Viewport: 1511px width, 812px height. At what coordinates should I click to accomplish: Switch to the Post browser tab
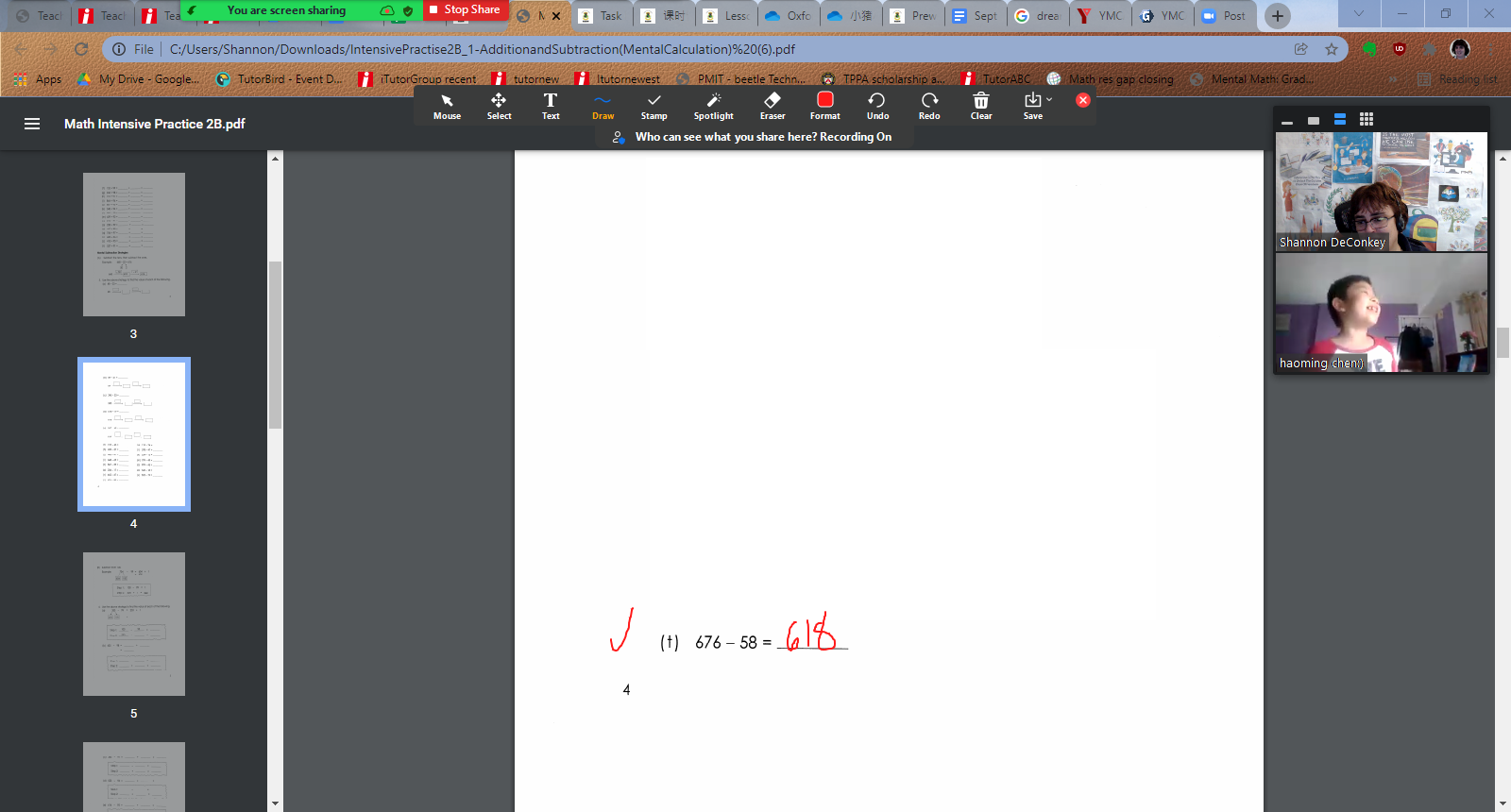coord(1225,16)
